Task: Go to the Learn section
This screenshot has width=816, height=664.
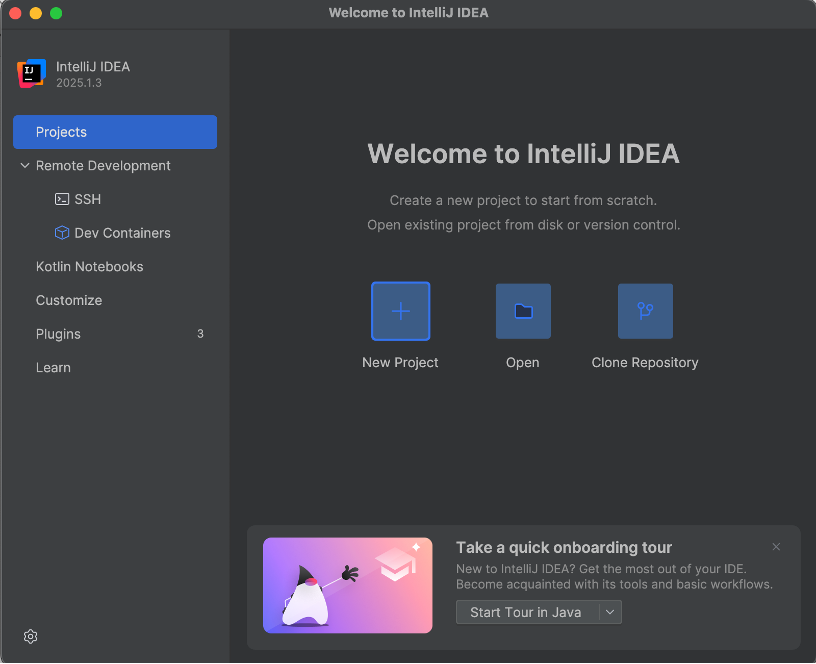Action: [x=53, y=368]
